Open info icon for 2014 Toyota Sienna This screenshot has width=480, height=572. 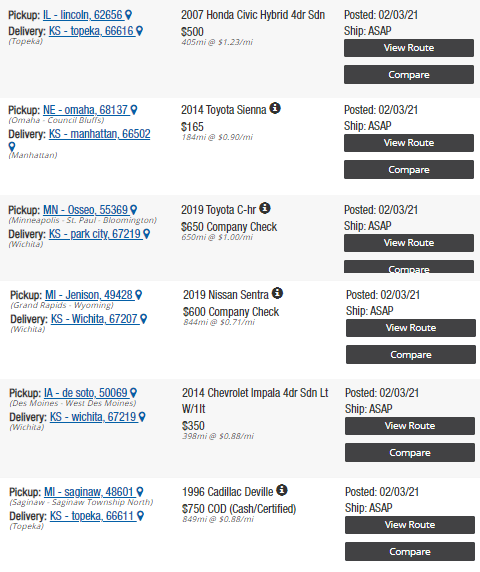[275, 108]
